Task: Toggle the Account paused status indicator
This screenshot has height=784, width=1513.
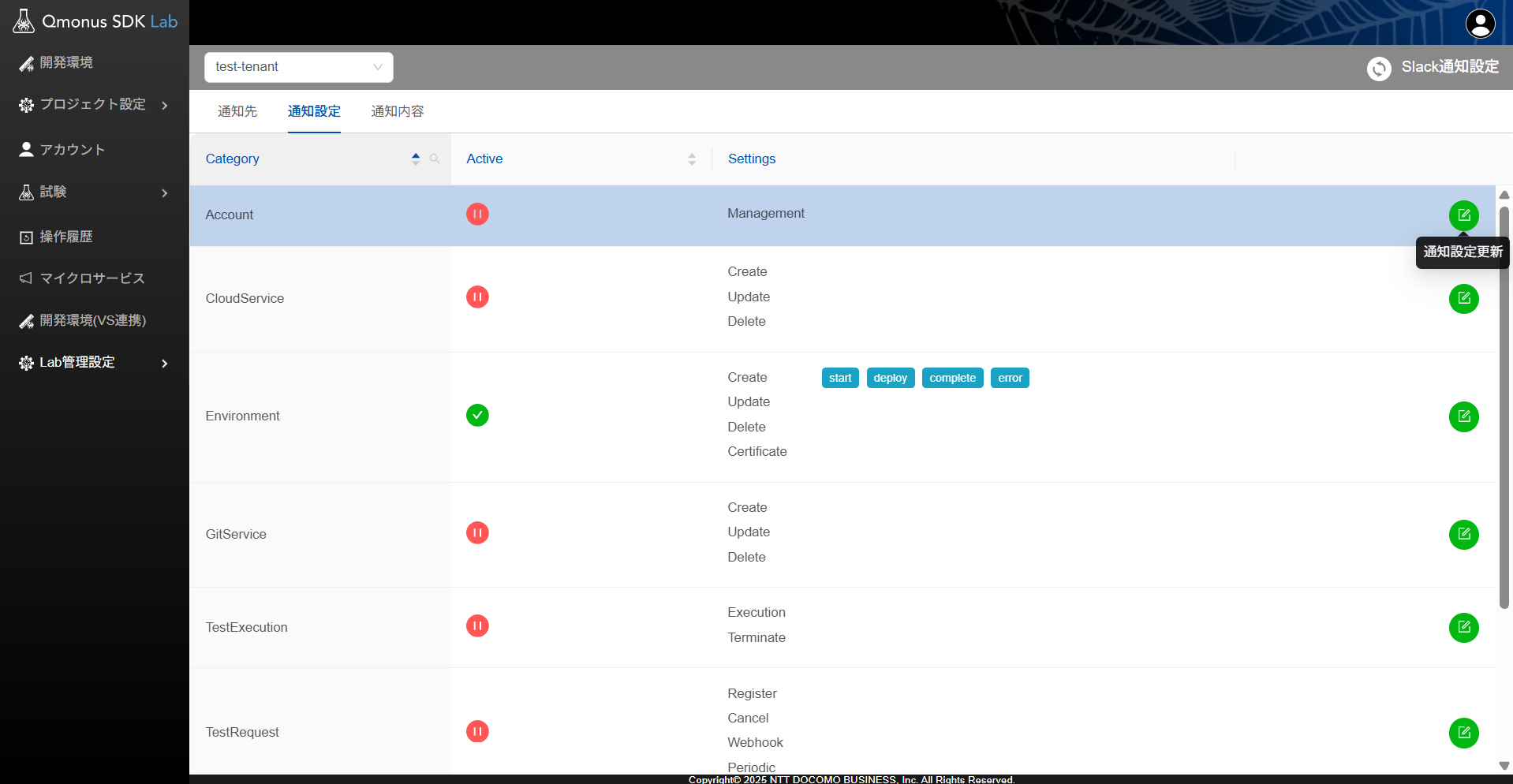Action: 477,214
